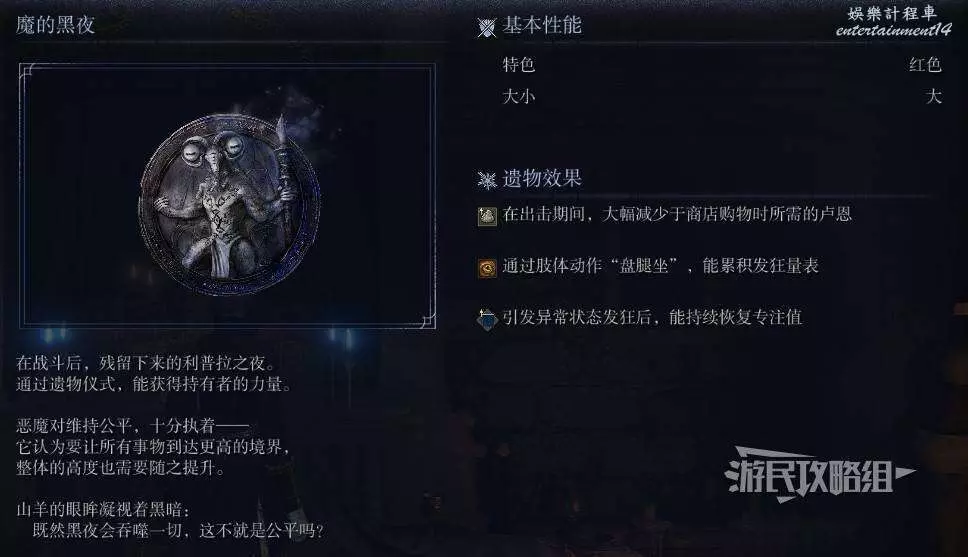This screenshot has width=968, height=557.
Task: Click the 遗物效果 heading text
Action: coord(542,178)
